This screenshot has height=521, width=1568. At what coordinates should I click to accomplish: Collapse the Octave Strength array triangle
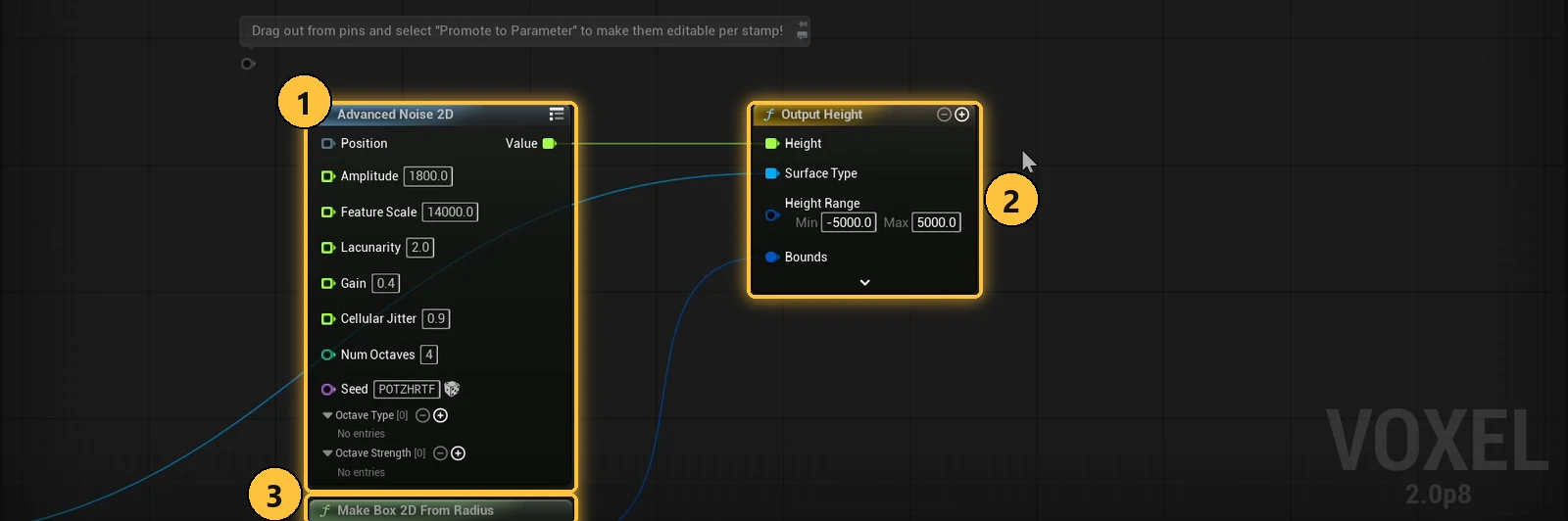327,453
